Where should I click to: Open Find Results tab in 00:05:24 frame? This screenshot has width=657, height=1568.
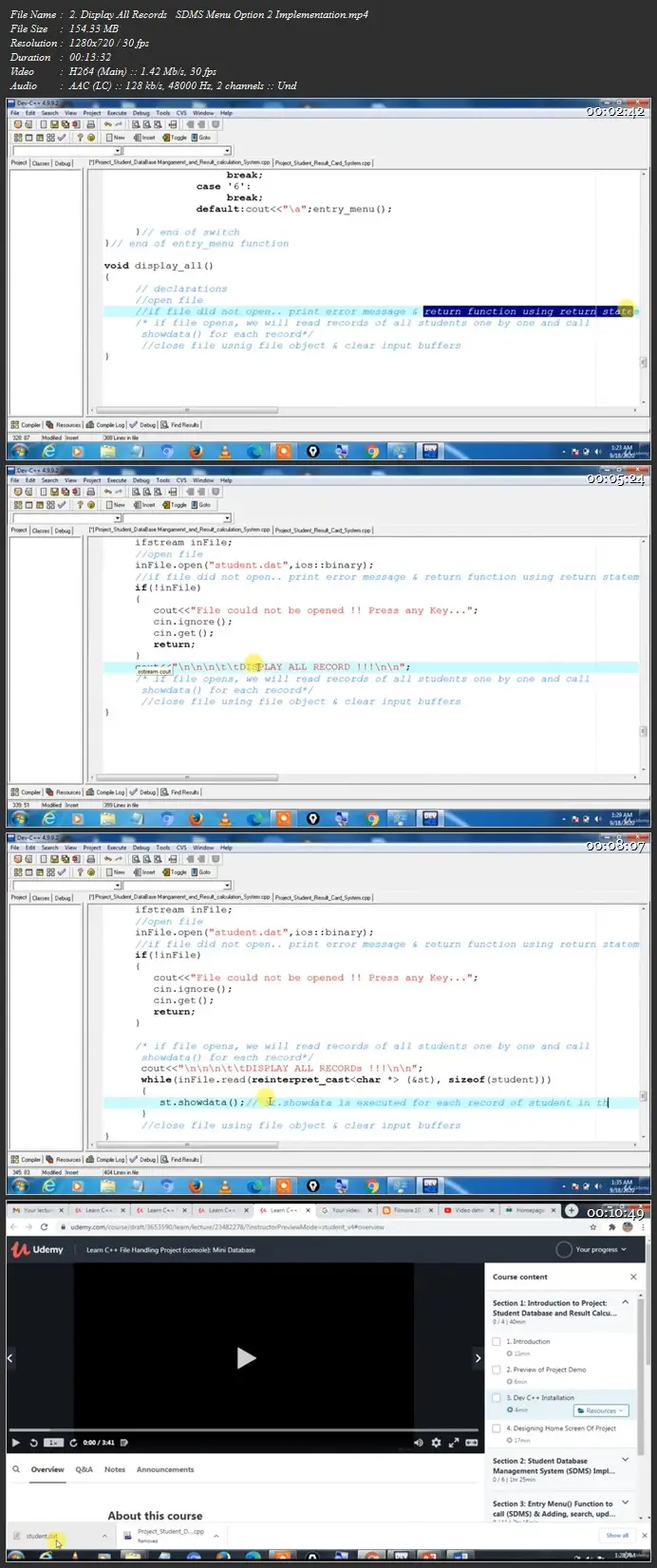pos(179,792)
